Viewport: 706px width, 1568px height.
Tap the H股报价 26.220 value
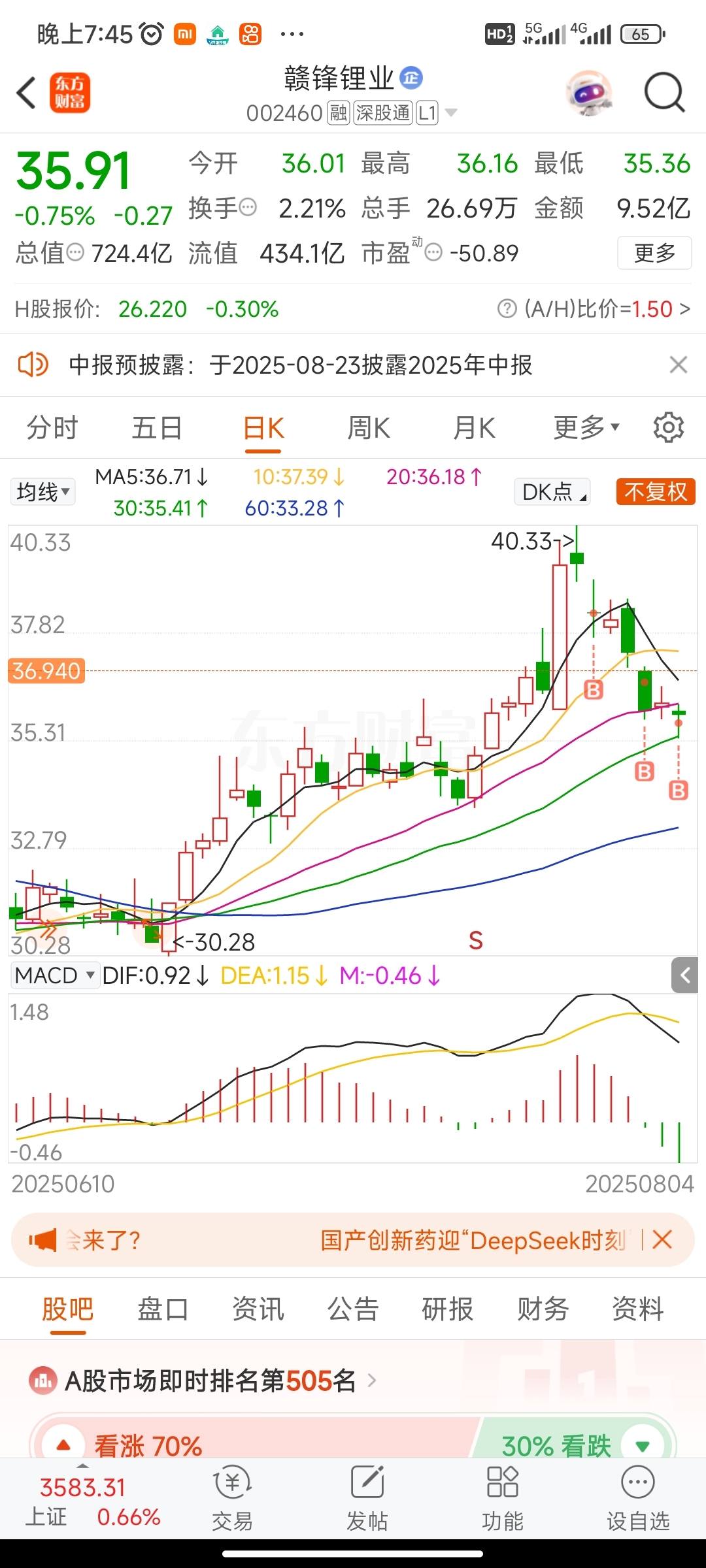pos(152,308)
